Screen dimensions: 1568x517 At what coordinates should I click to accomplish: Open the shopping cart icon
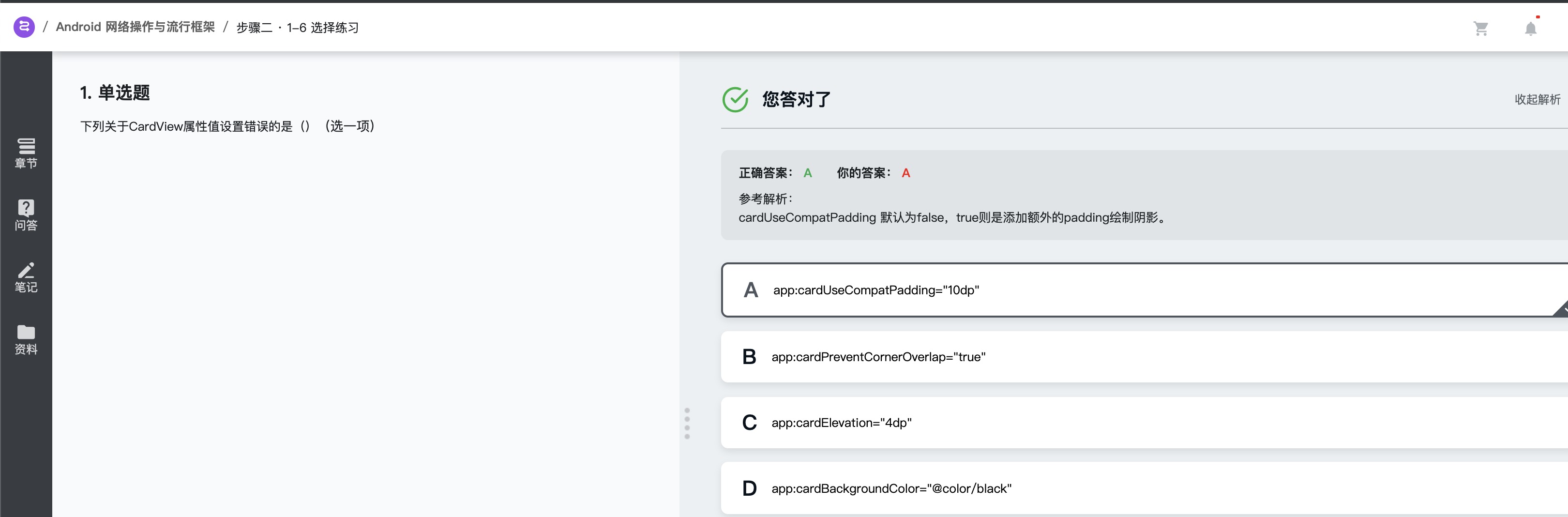1480,29
